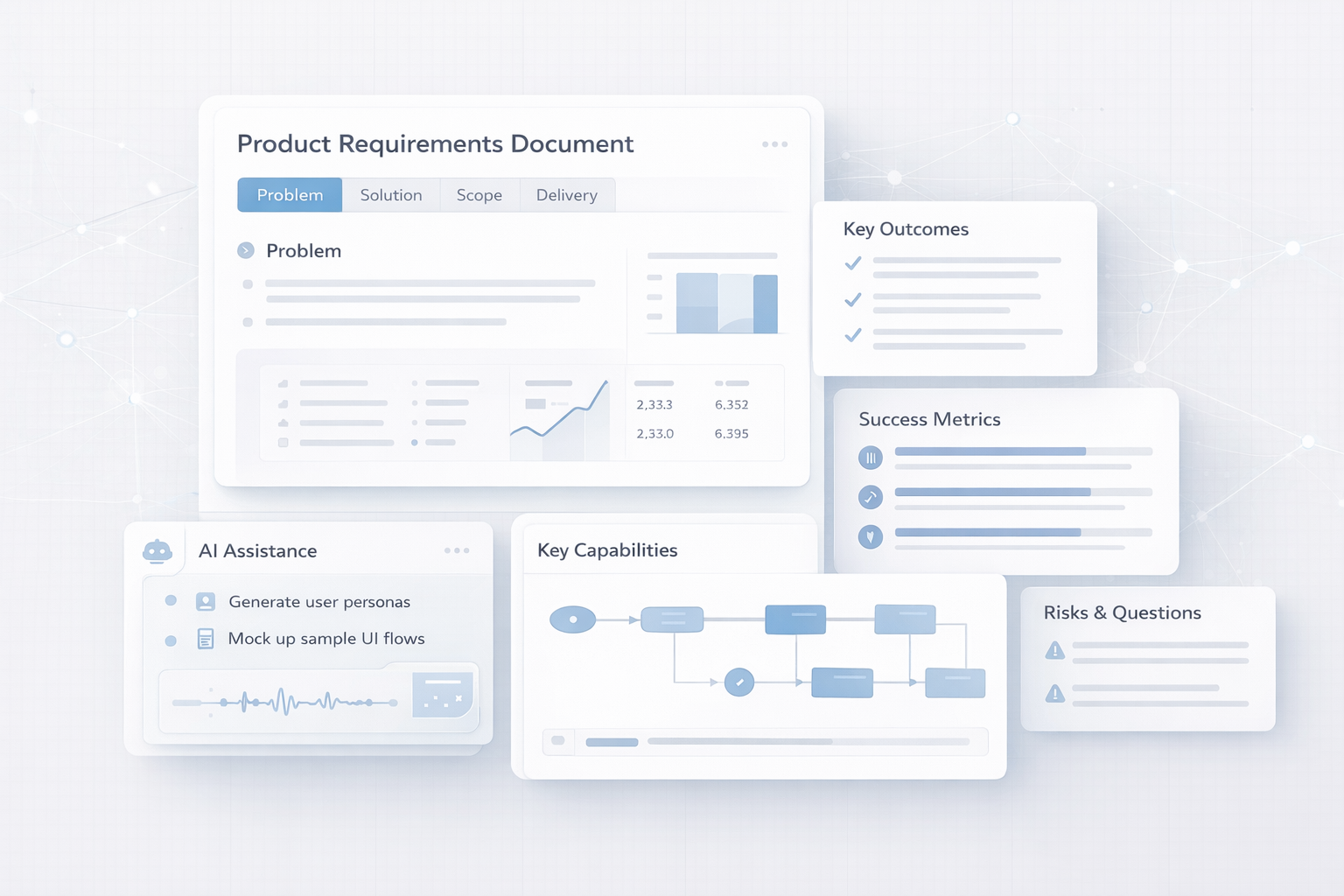Click the Generate user personas action
The width and height of the screenshot is (1344, 896).
[x=320, y=601]
